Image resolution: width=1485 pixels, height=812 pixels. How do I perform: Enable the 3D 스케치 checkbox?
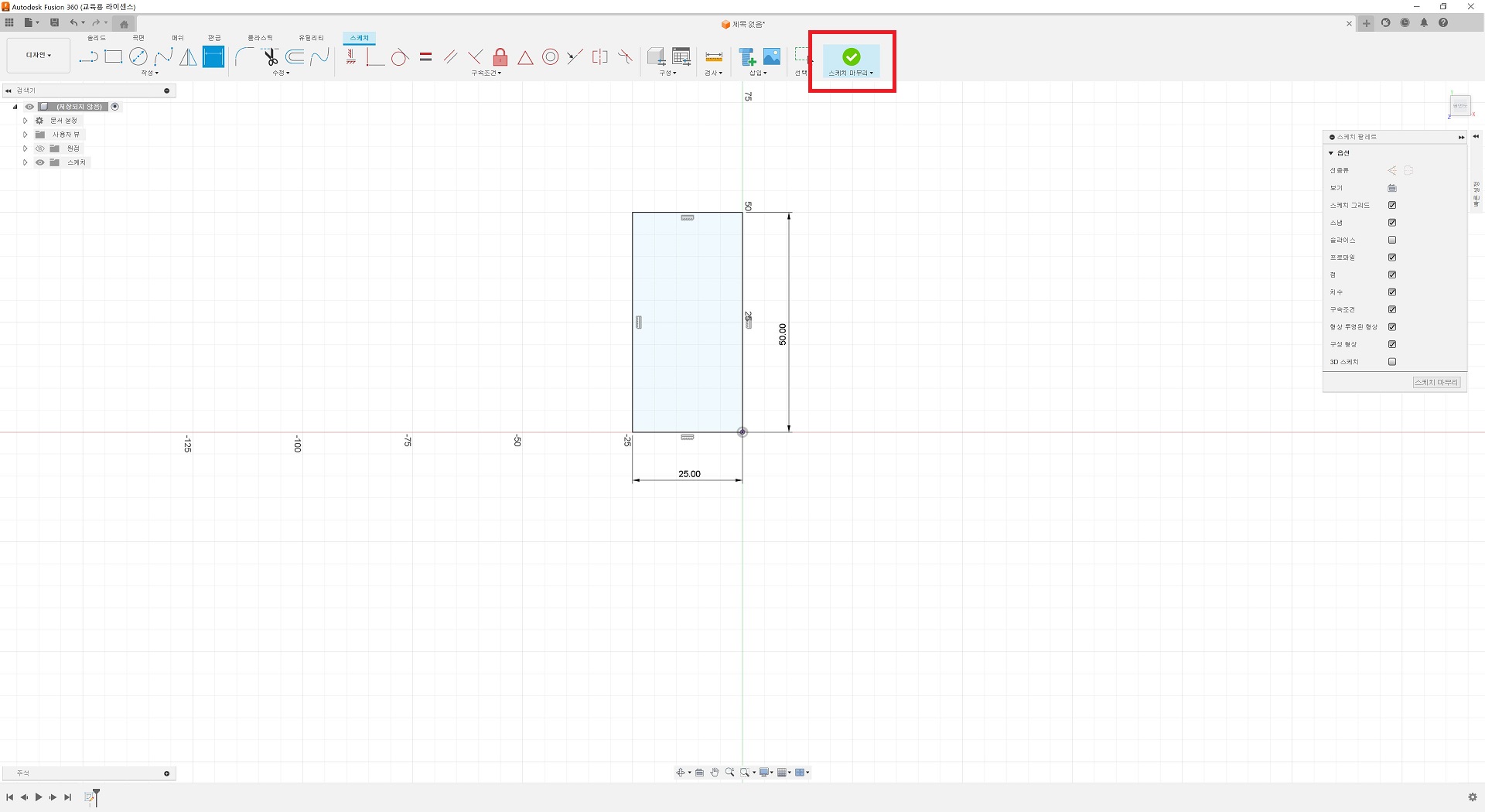coord(1392,362)
